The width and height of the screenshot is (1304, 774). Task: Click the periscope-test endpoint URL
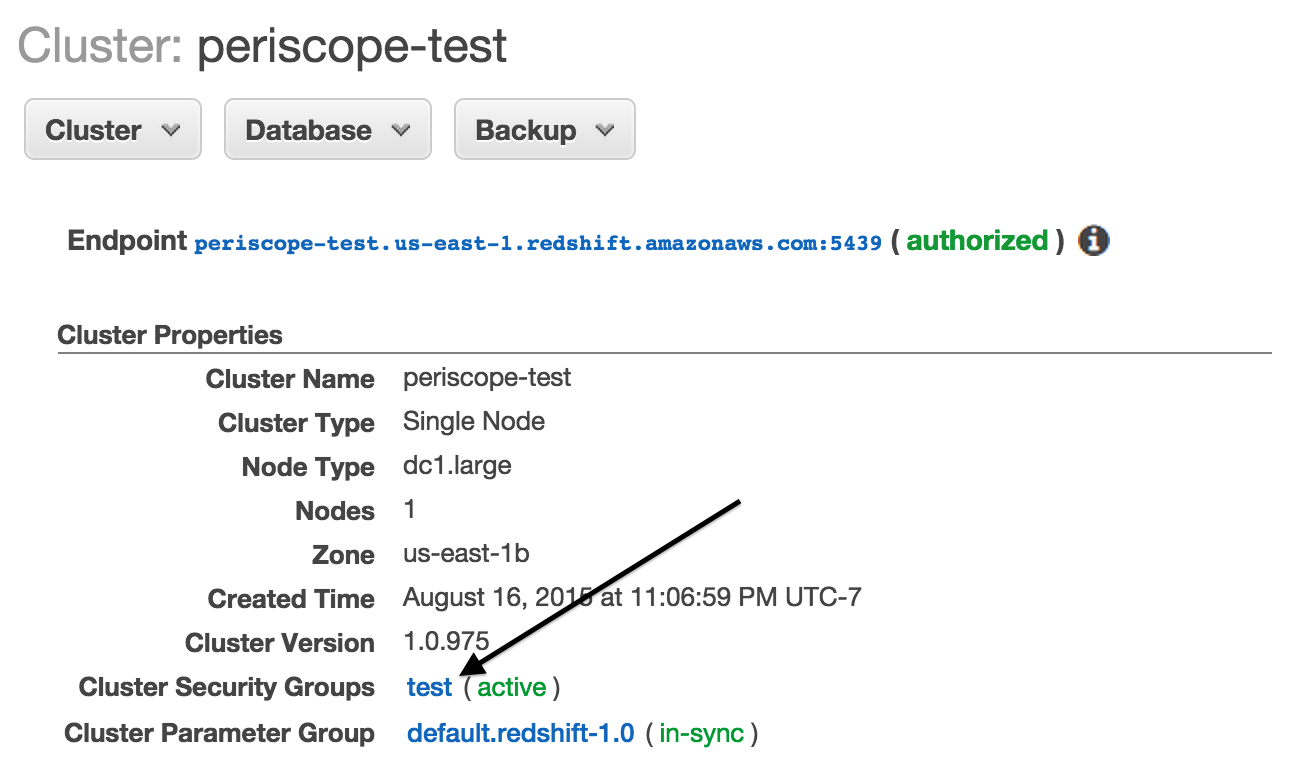tap(538, 243)
